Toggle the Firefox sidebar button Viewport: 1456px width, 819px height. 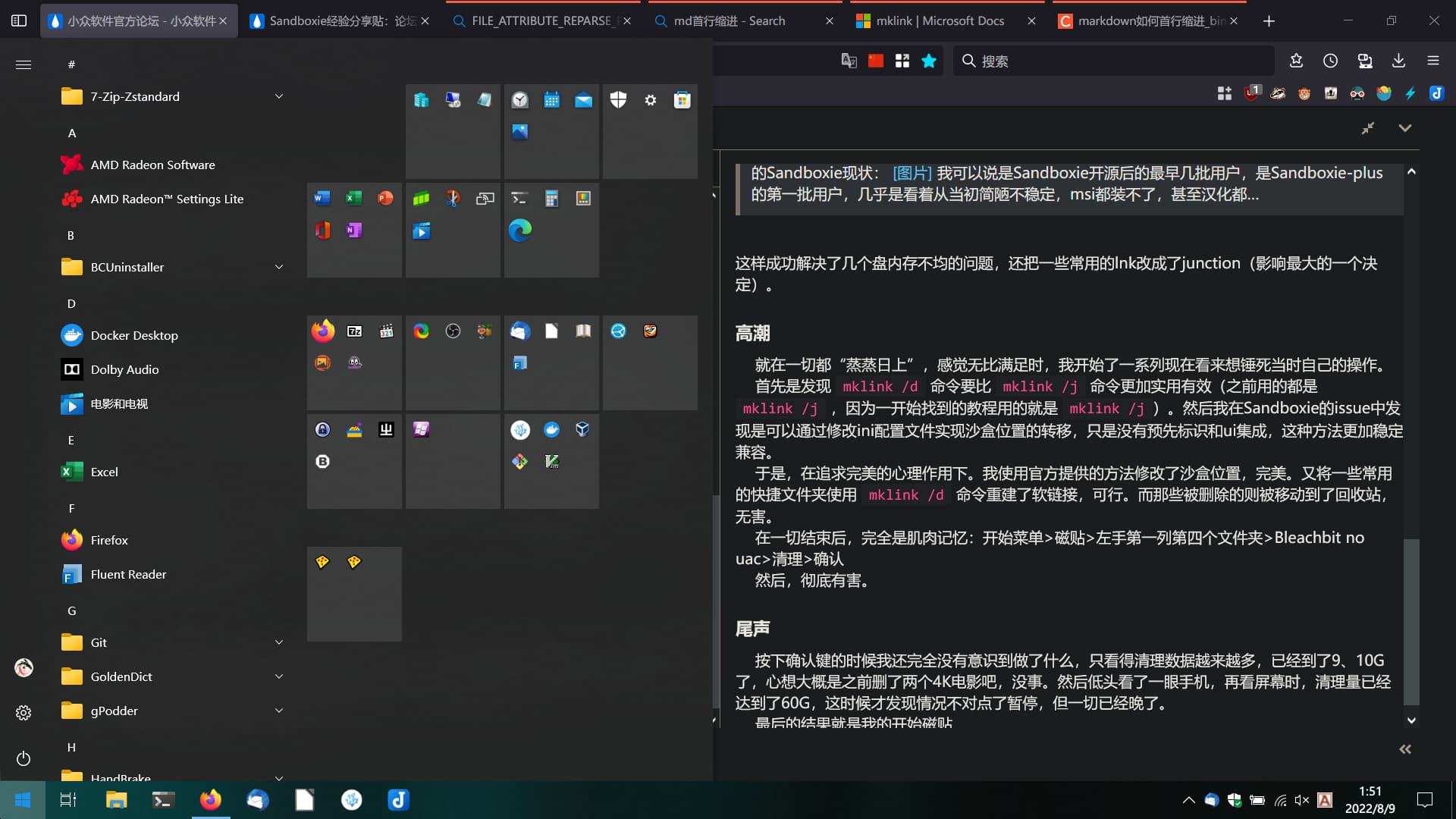[x=19, y=20]
